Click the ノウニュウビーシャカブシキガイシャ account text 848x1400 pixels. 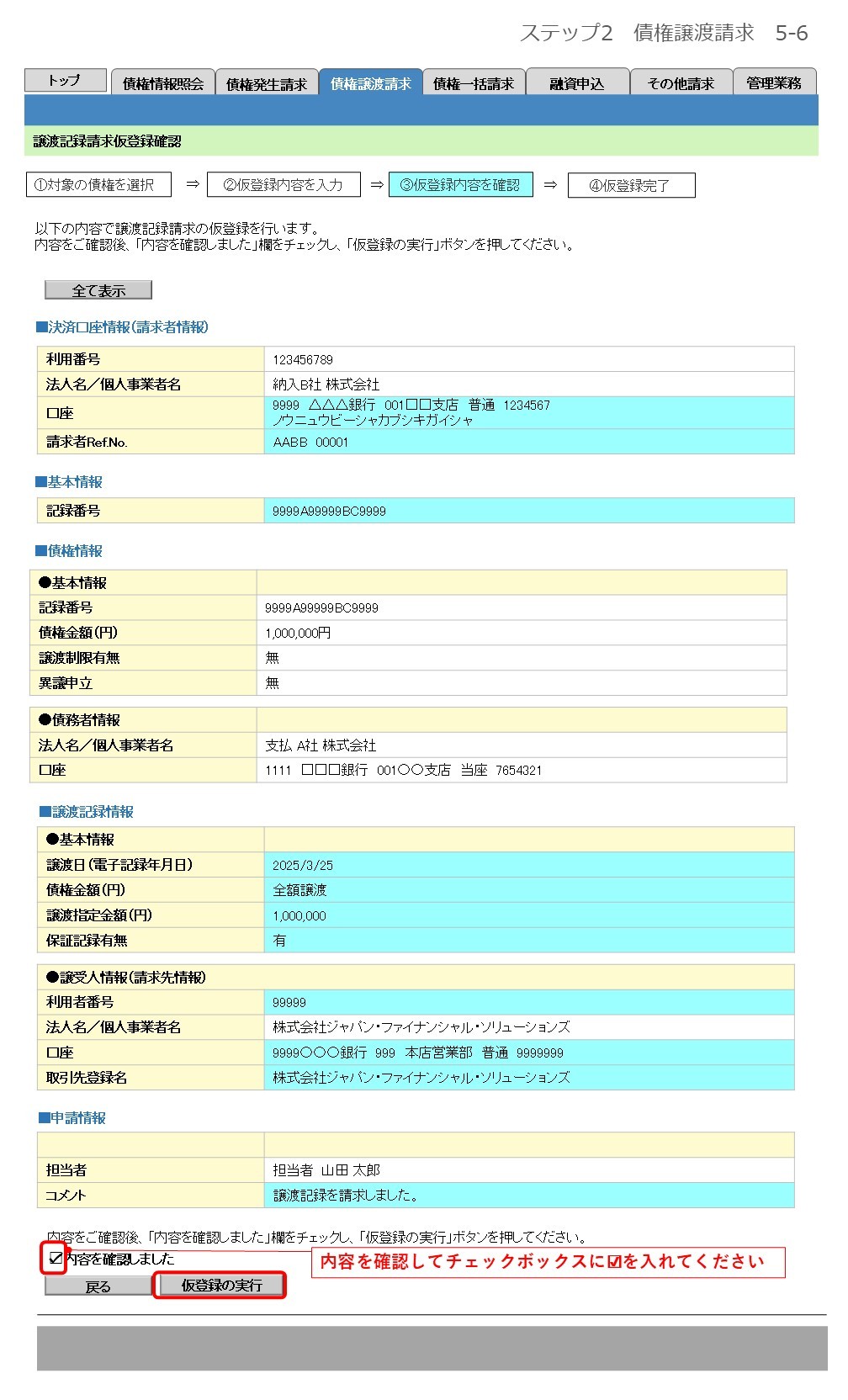(x=373, y=420)
